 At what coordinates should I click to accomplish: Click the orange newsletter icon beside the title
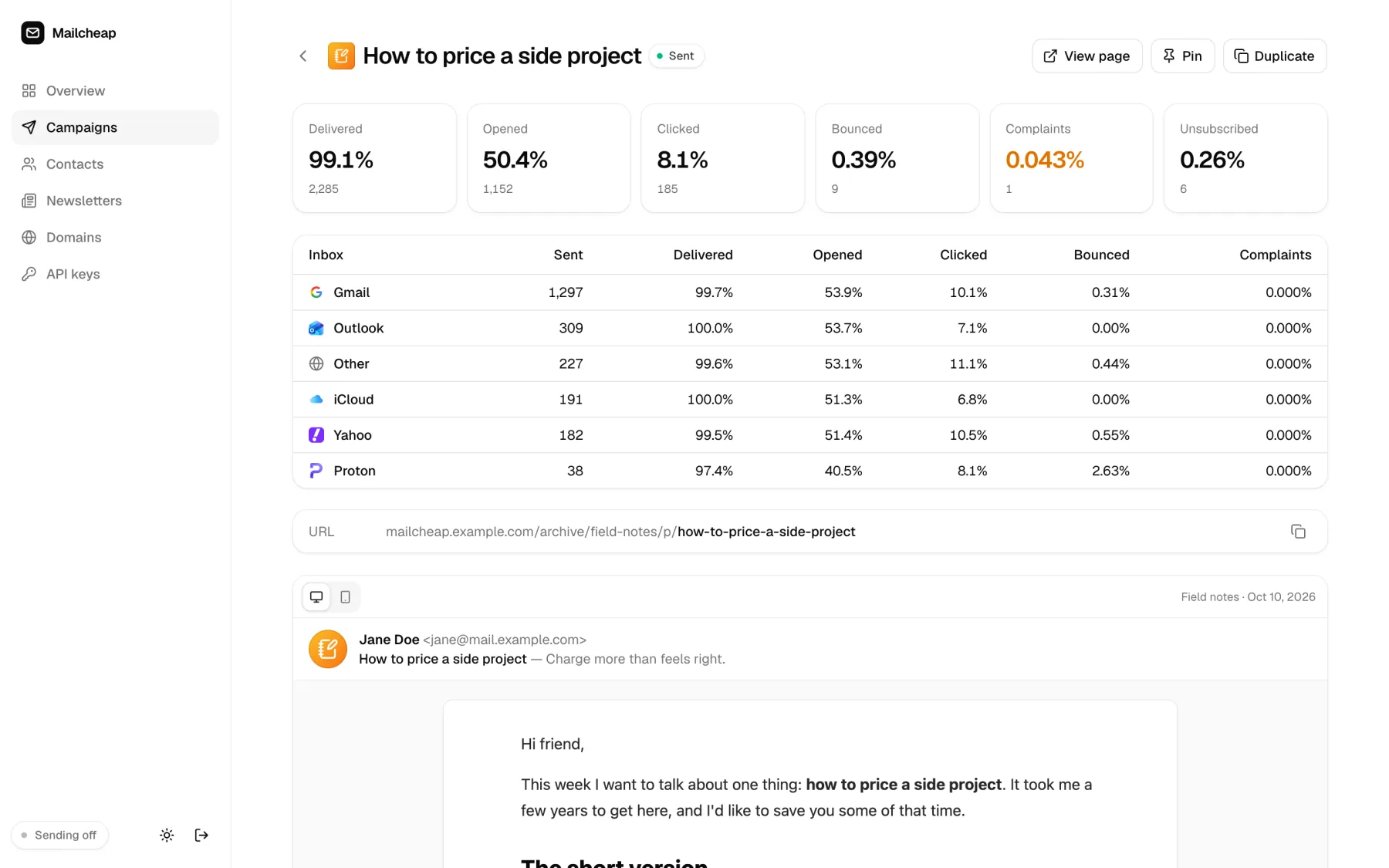(341, 56)
